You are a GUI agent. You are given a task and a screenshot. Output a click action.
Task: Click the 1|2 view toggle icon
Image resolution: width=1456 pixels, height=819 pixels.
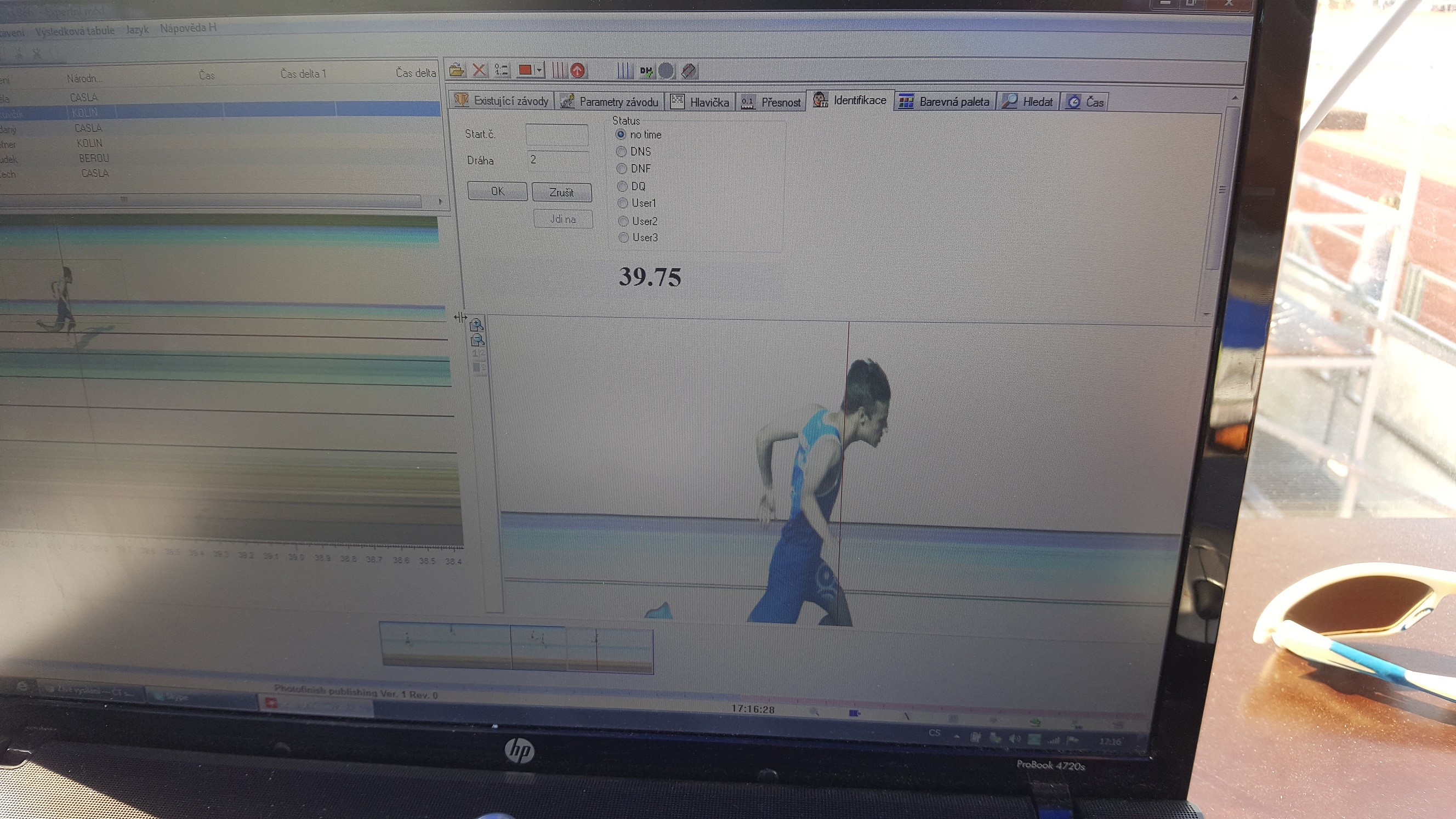478,353
